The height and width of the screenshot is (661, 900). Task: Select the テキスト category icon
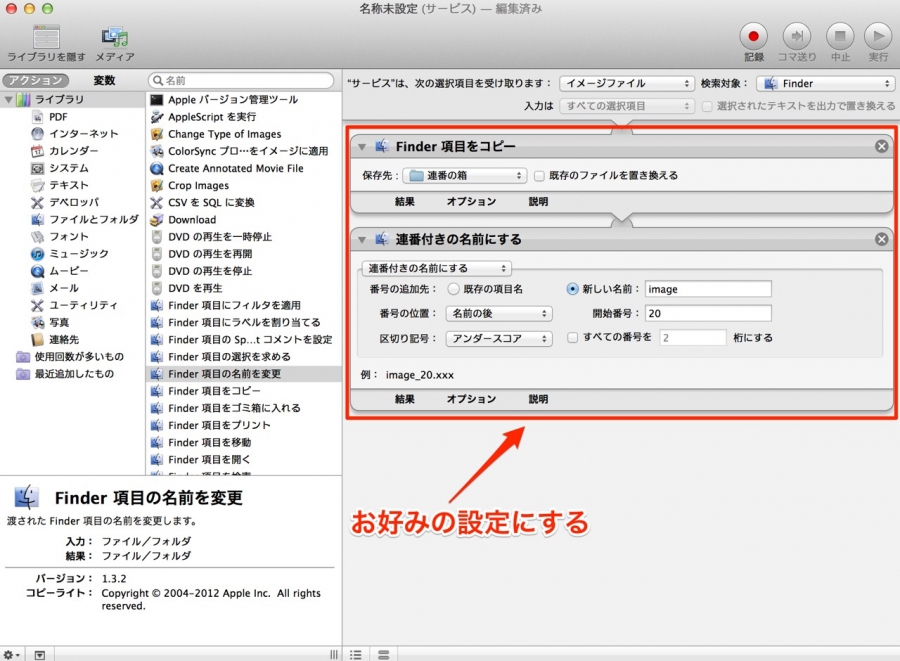[x=37, y=185]
